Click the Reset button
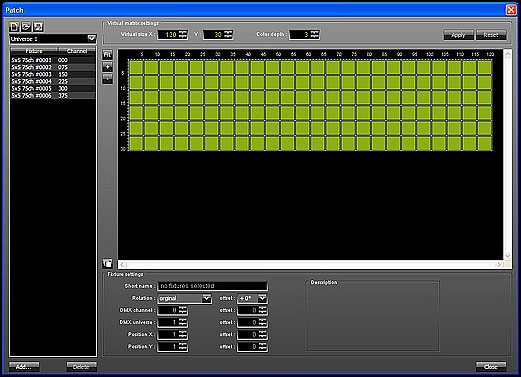The height and width of the screenshot is (377, 521). click(491, 35)
